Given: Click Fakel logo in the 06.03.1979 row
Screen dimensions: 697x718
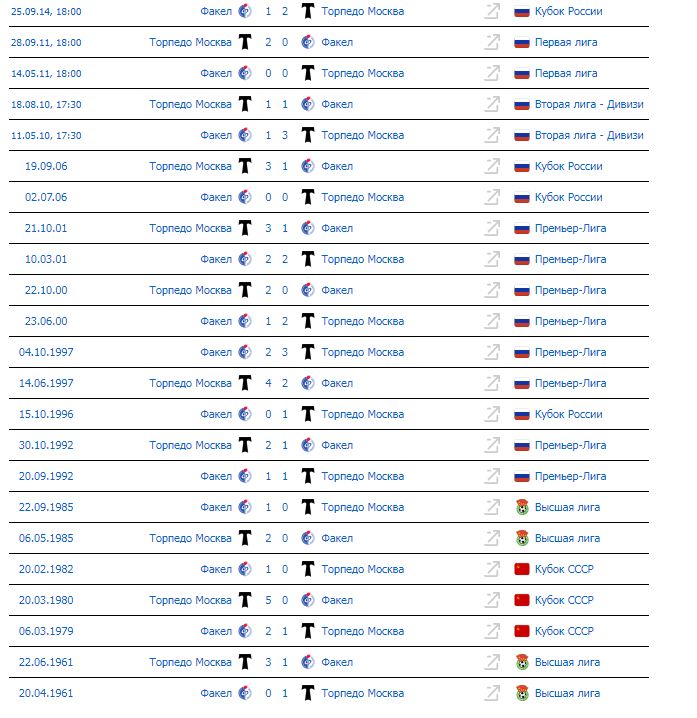Looking at the screenshot, I should [x=246, y=631].
